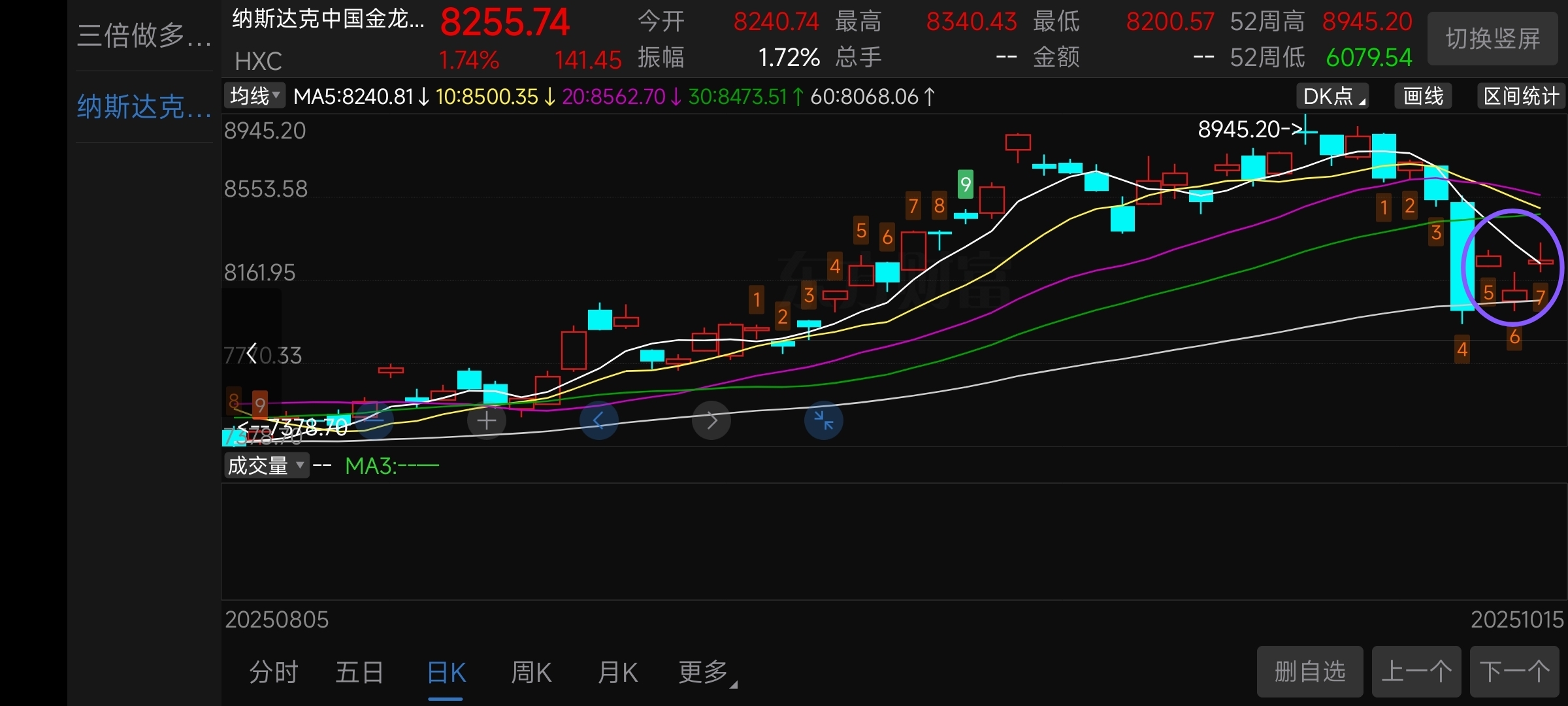Viewport: 1568px width, 706px height.
Task: Switch to the 分时 tab
Action: click(274, 672)
